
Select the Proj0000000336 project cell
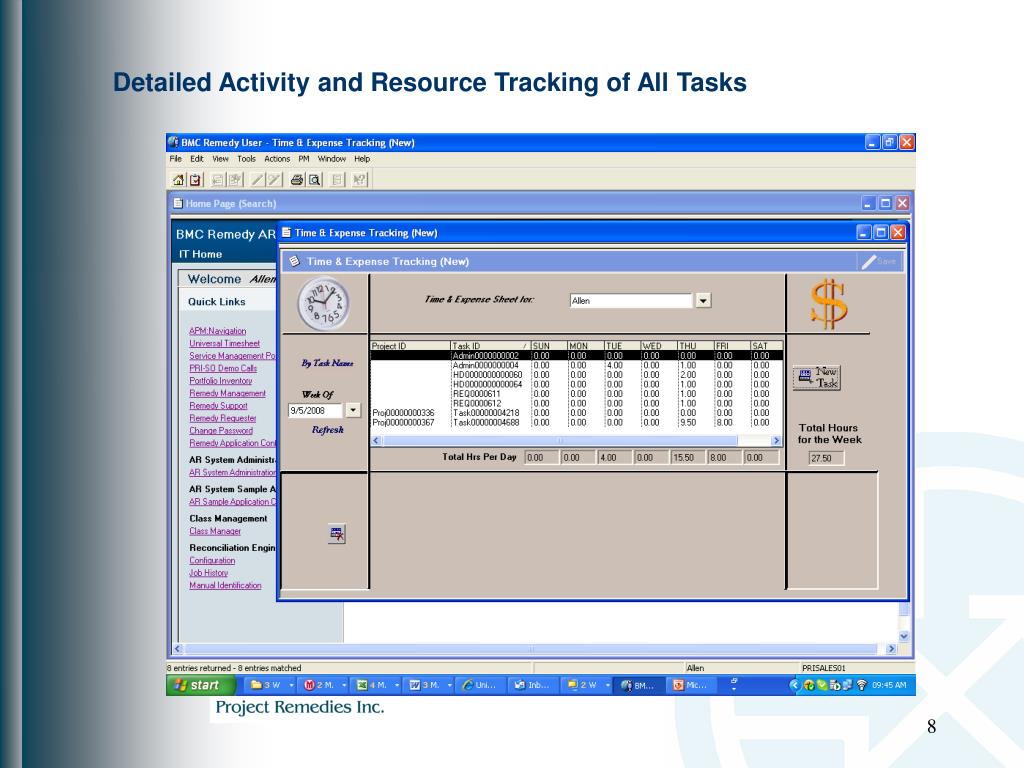point(403,413)
